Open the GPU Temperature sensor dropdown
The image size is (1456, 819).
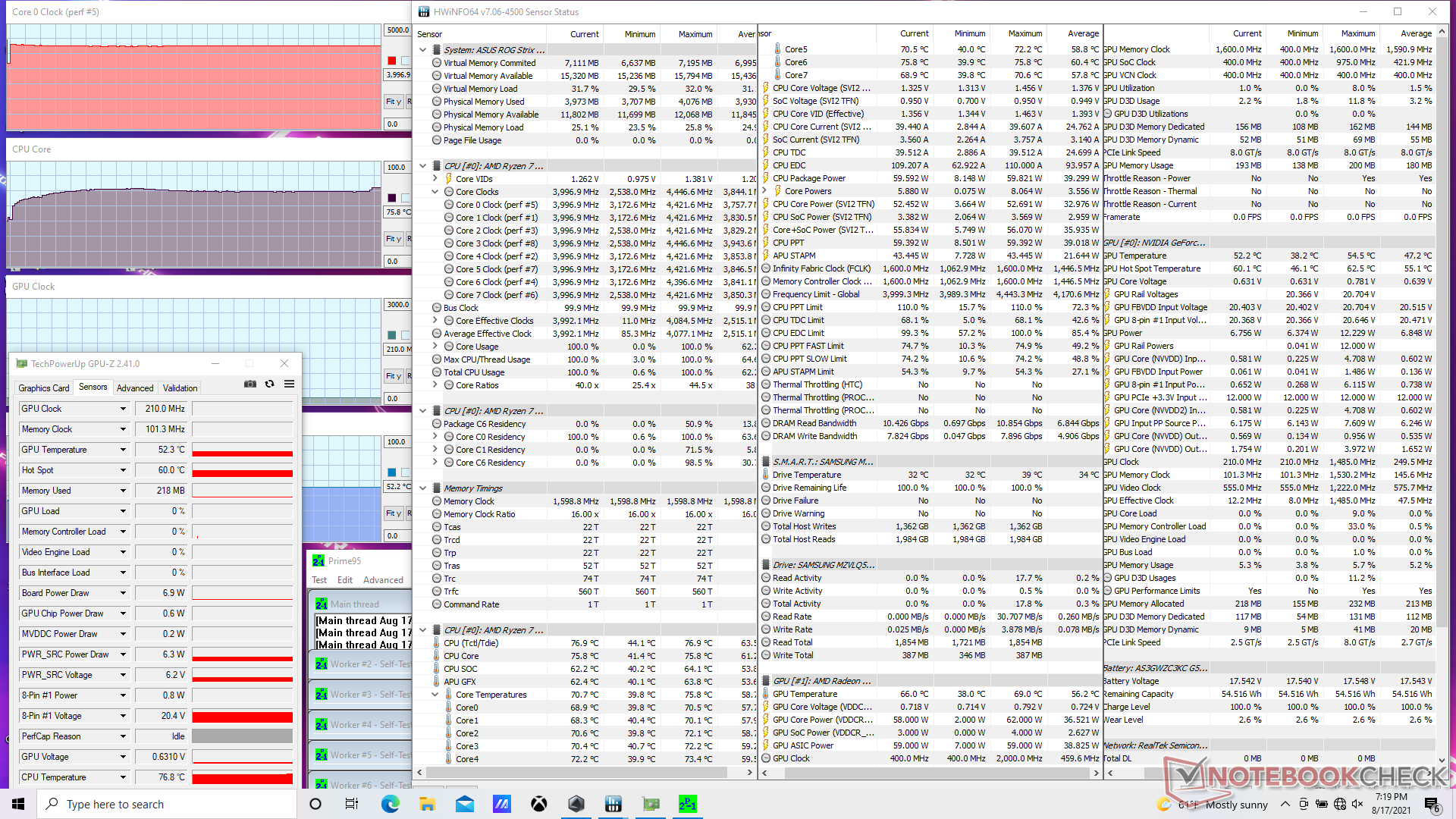click(x=123, y=450)
